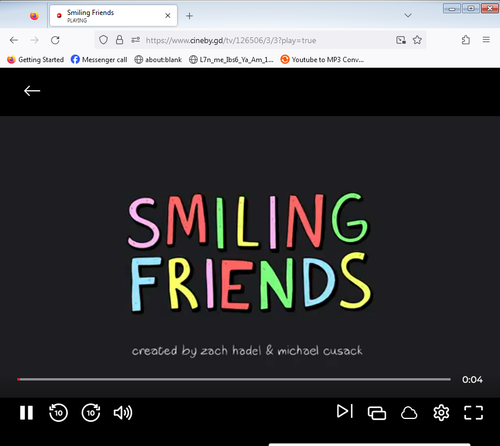Expand the list all tabs dropdown

(408, 15)
